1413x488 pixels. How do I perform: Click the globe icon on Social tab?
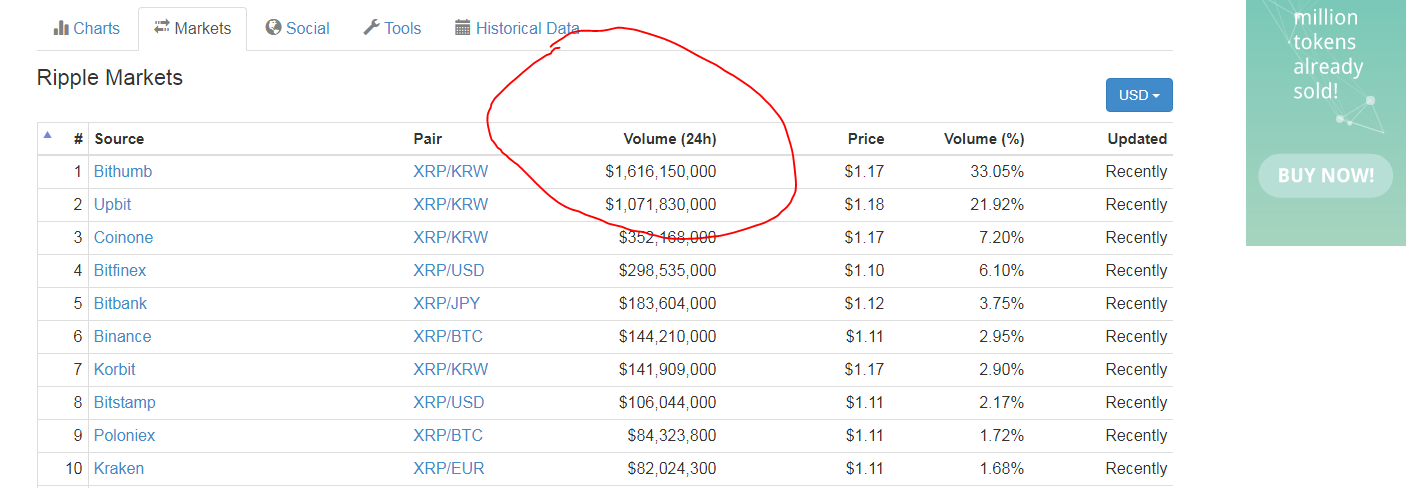pos(273,28)
